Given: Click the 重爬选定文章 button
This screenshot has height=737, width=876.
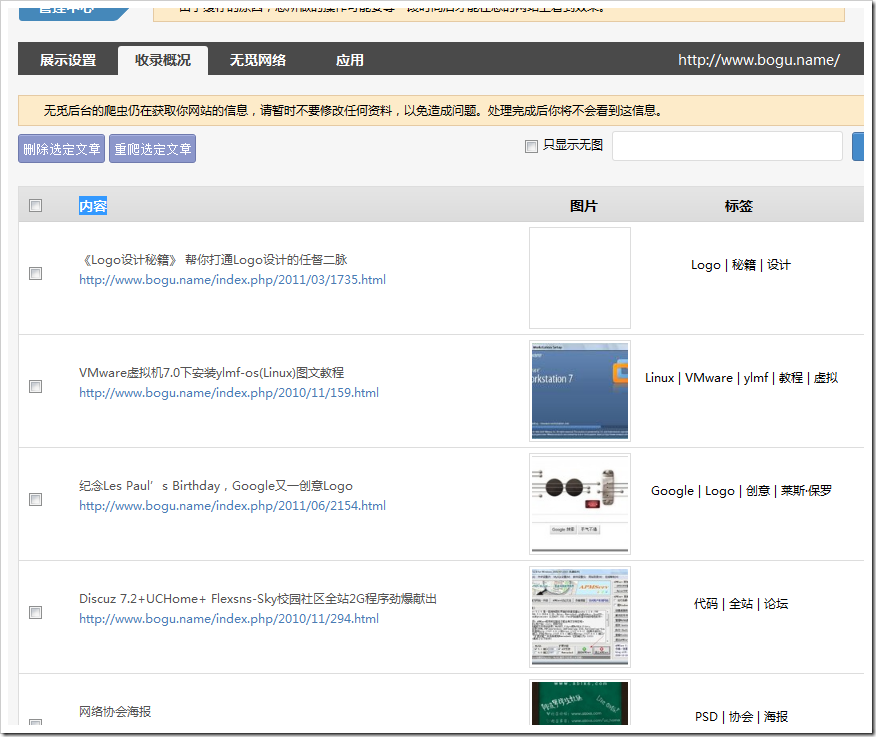Looking at the screenshot, I should click(153, 149).
